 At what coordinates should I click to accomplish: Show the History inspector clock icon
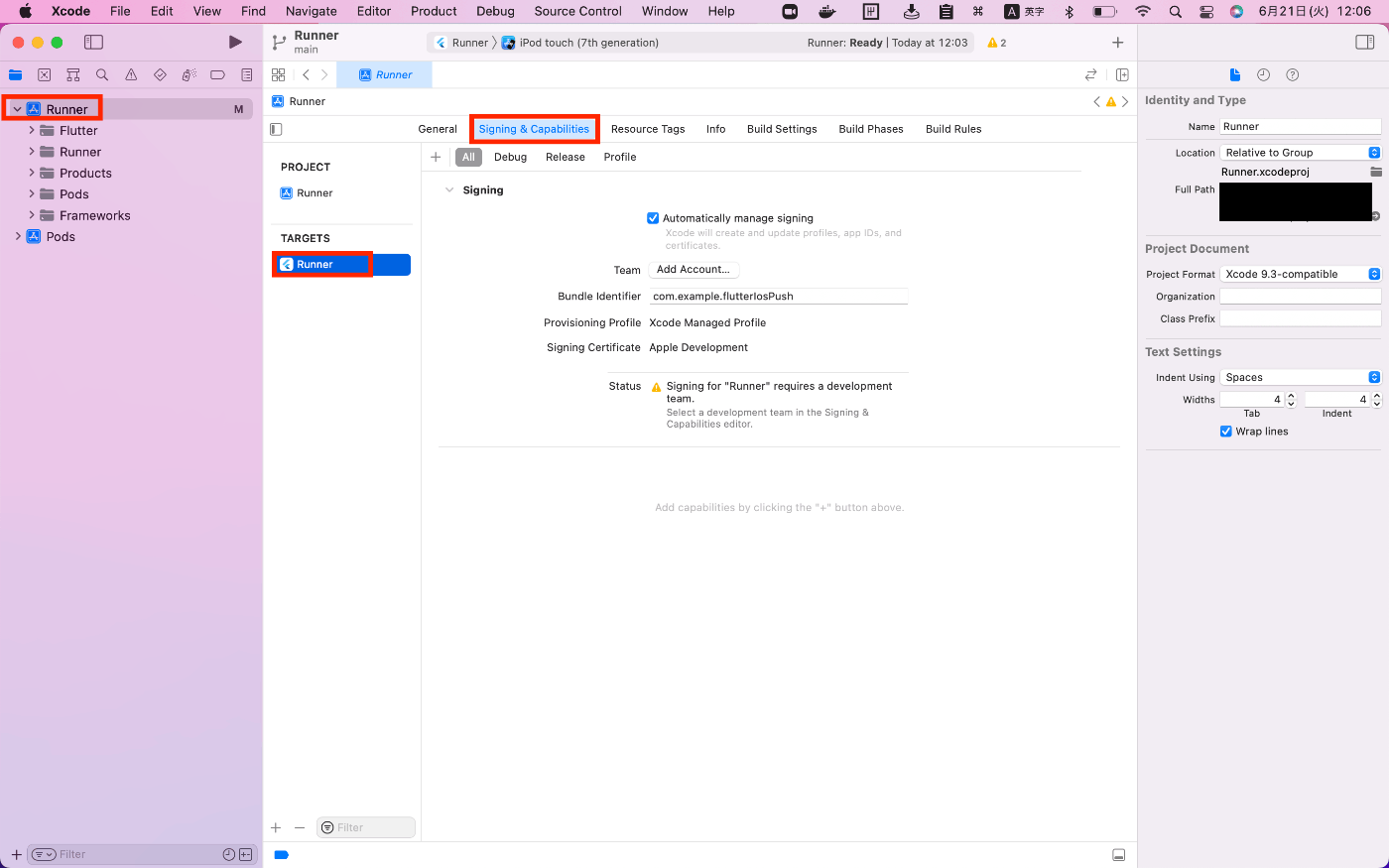[1263, 74]
